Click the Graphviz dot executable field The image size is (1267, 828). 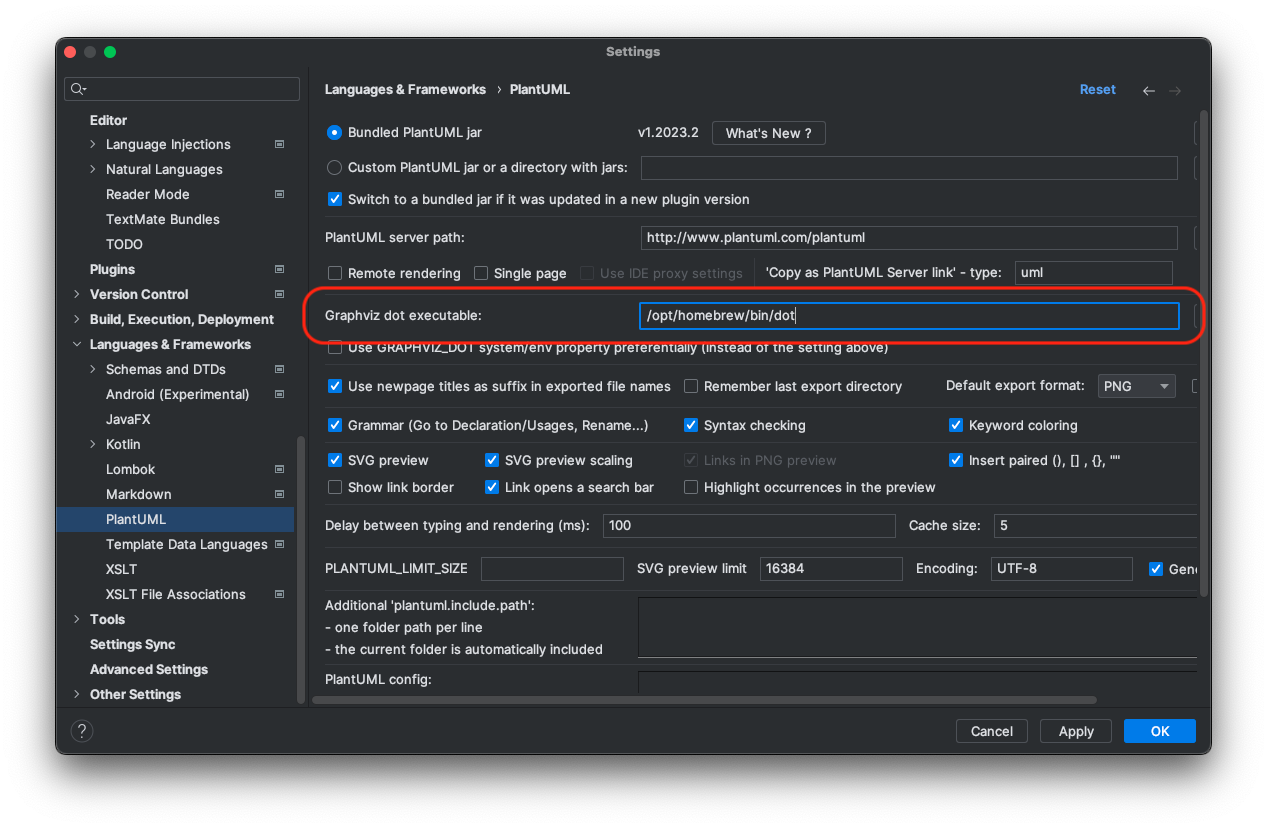[x=909, y=316]
